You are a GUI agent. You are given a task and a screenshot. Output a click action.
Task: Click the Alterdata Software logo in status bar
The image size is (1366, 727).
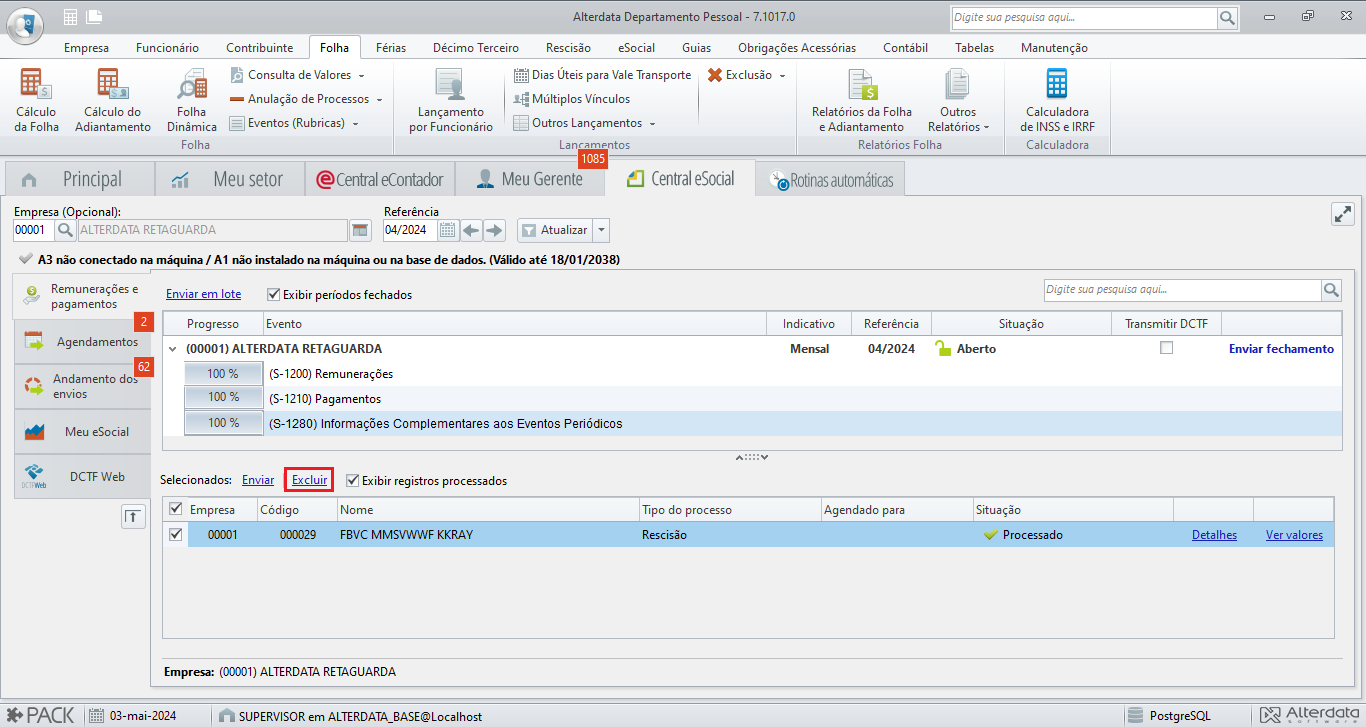[x=1310, y=716]
